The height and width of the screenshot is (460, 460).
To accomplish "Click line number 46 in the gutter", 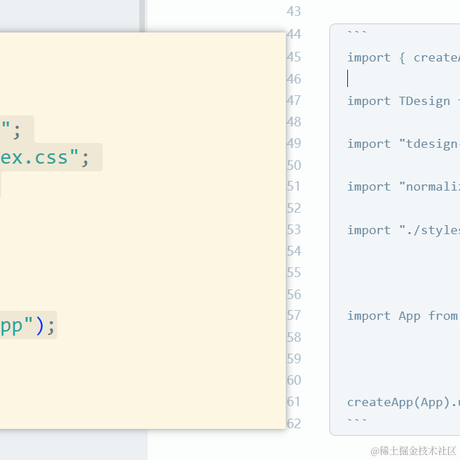I will coord(294,79).
